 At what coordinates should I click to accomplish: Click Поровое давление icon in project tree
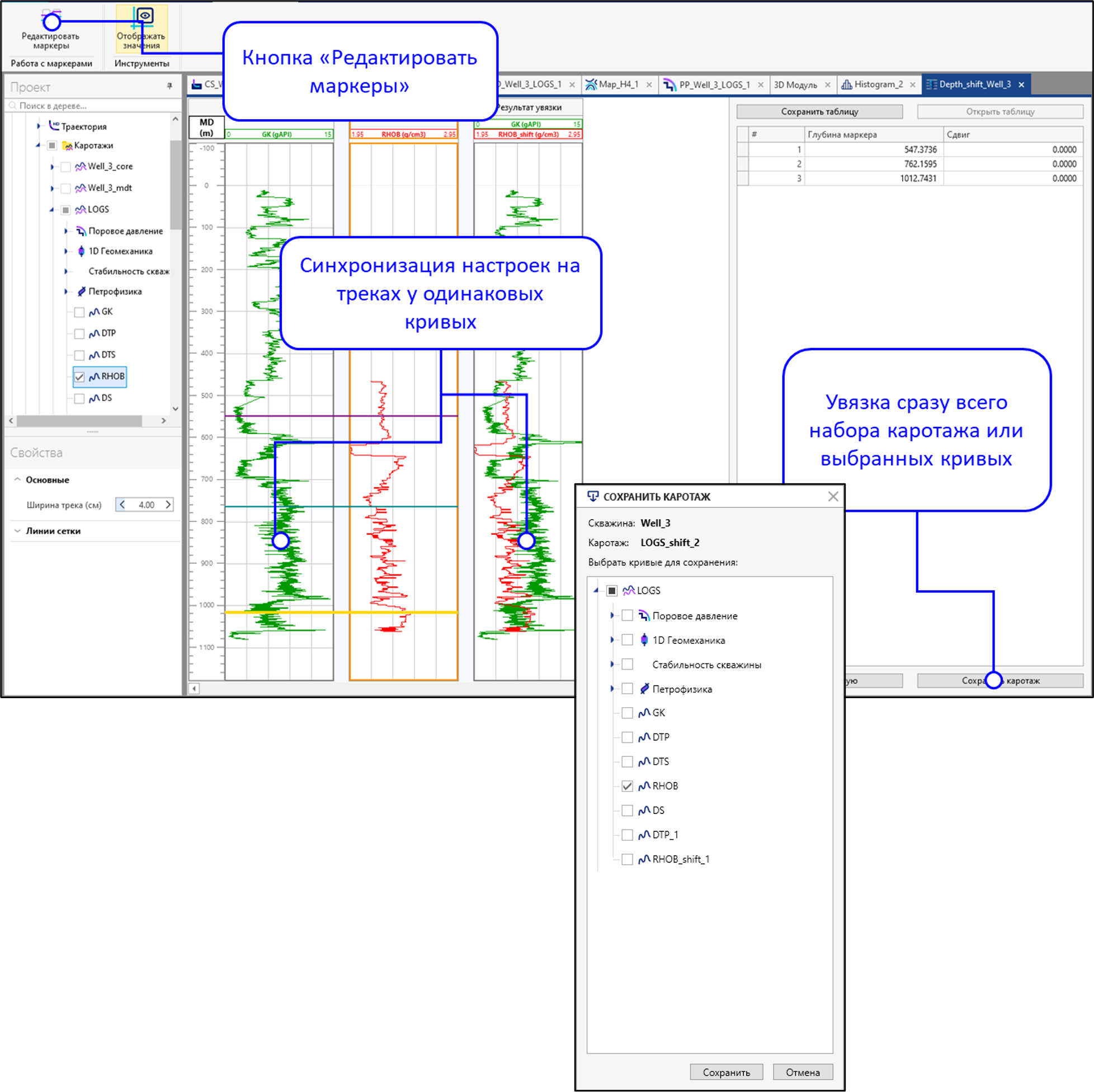click(x=81, y=231)
